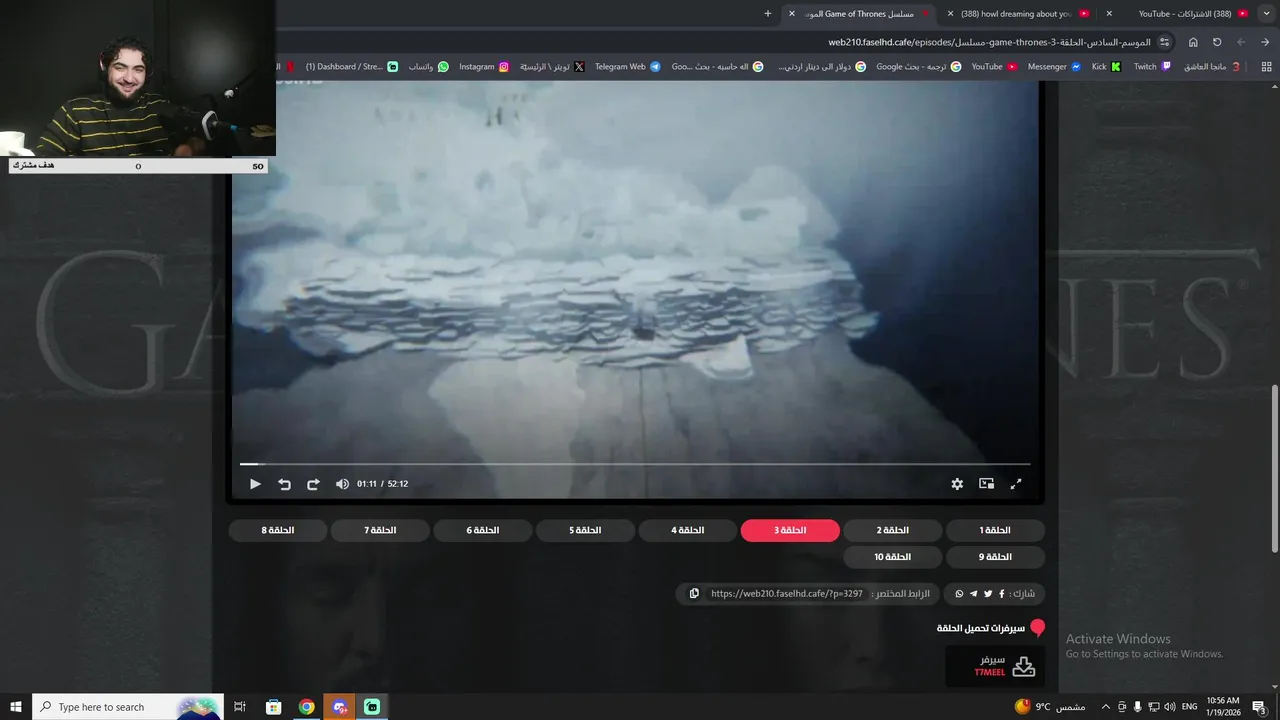Mute the video with the volume icon

point(342,484)
